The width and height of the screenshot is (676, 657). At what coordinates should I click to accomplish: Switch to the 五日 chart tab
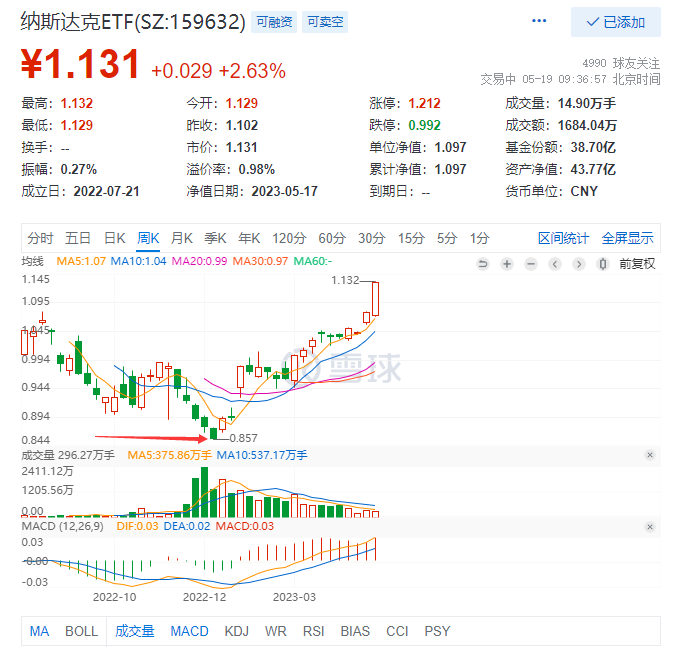tap(78, 238)
